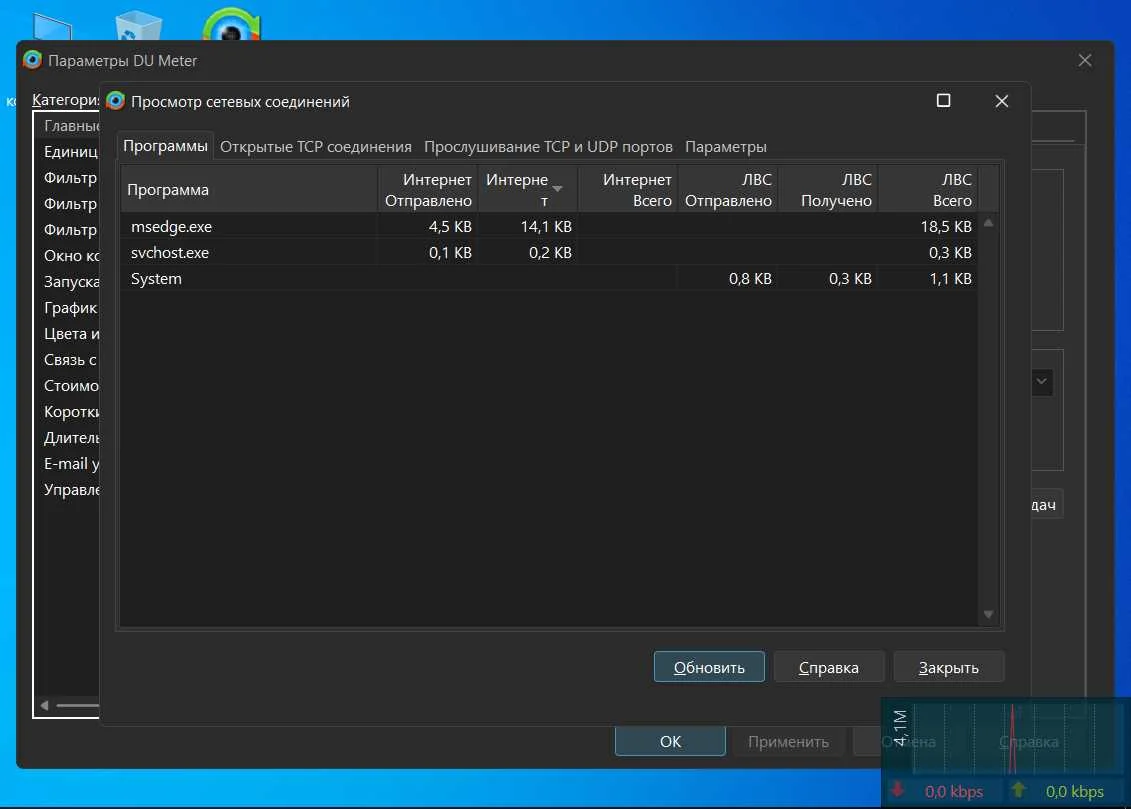This screenshot has width=1131, height=809.
Task: Click the DU Meter icon in Параметры title bar
Action: (32, 60)
